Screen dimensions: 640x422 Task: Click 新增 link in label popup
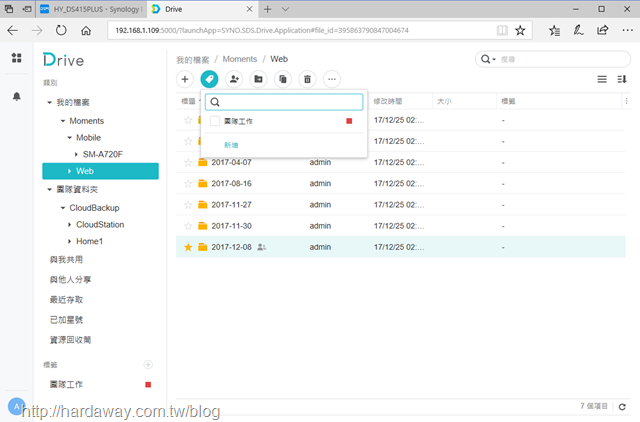click(x=231, y=145)
